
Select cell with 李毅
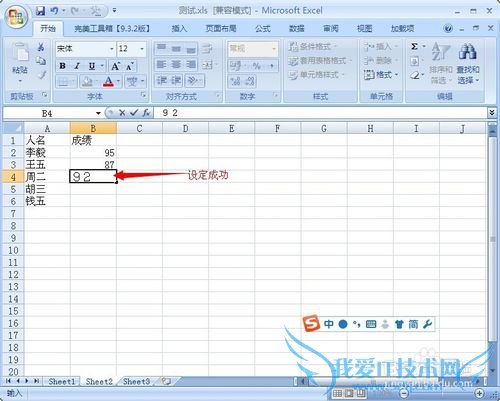[47, 153]
